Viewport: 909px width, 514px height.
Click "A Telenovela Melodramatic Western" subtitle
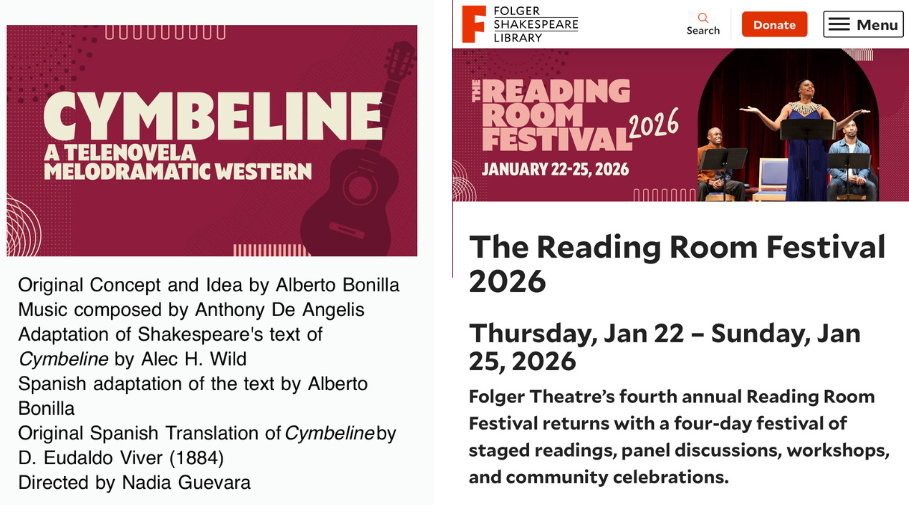coord(177,161)
